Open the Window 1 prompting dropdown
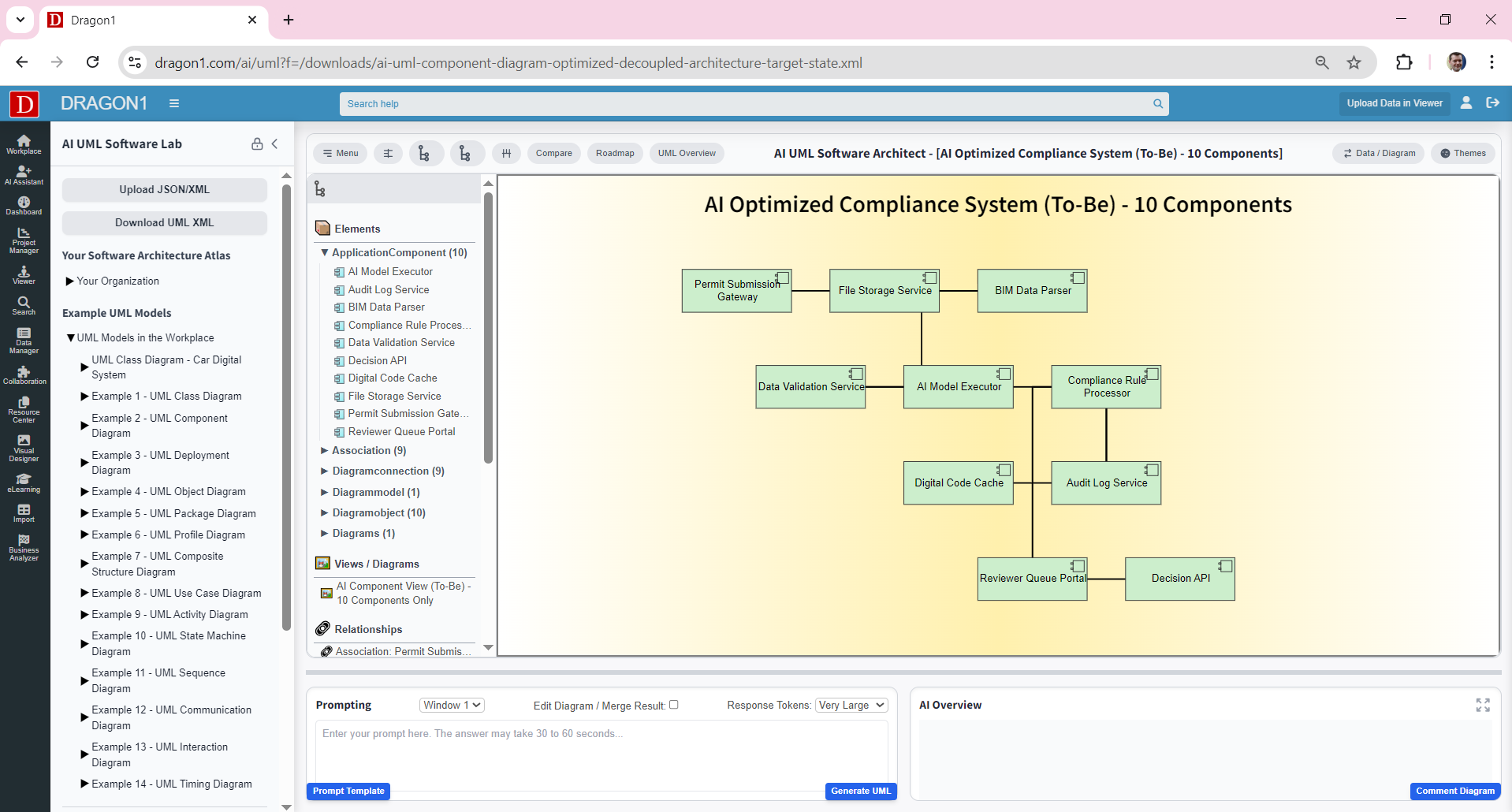1512x812 pixels. [451, 705]
